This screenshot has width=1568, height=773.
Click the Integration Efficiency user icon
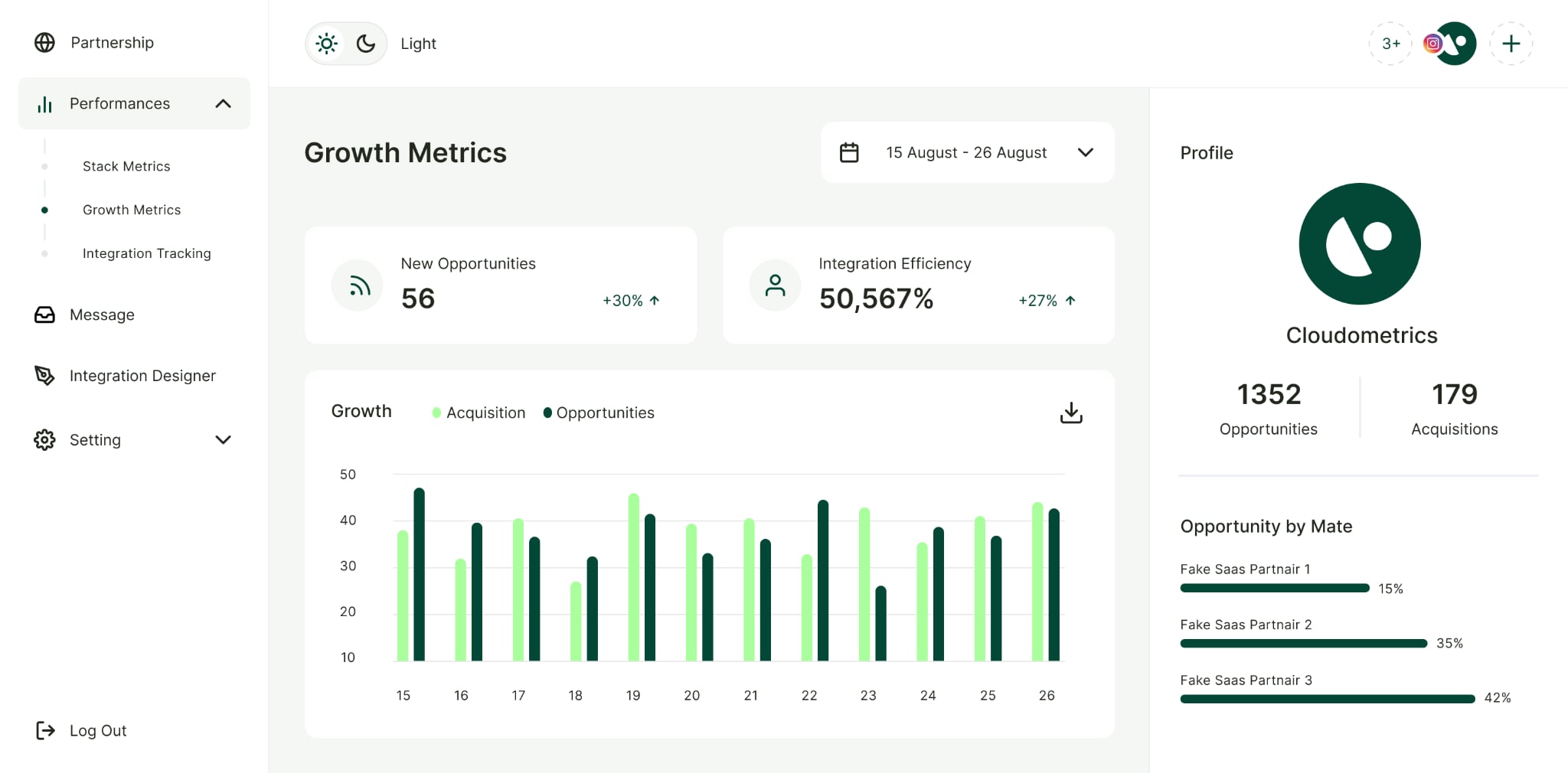(775, 285)
